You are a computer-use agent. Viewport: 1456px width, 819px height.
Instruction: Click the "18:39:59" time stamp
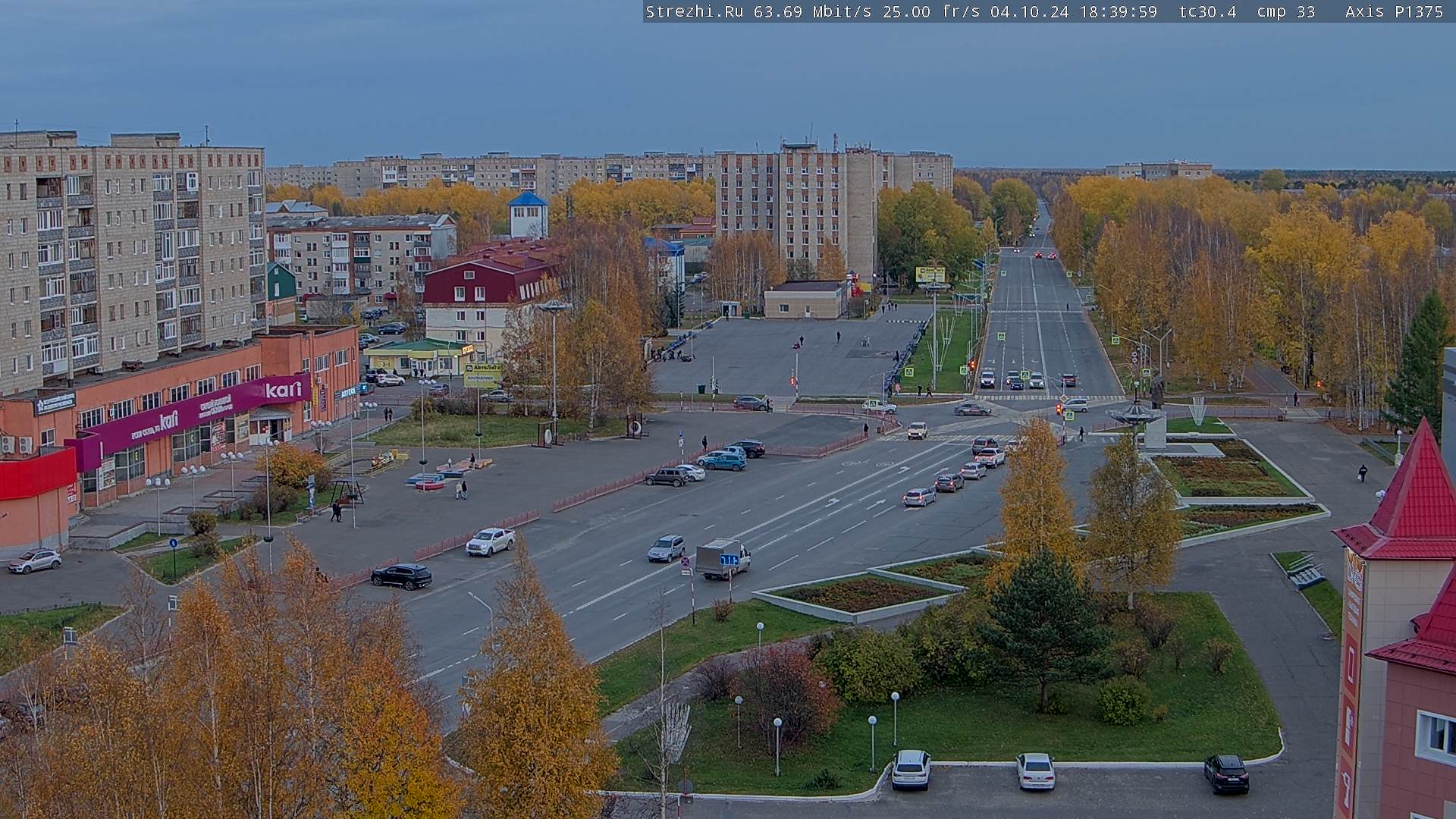[1119, 11]
